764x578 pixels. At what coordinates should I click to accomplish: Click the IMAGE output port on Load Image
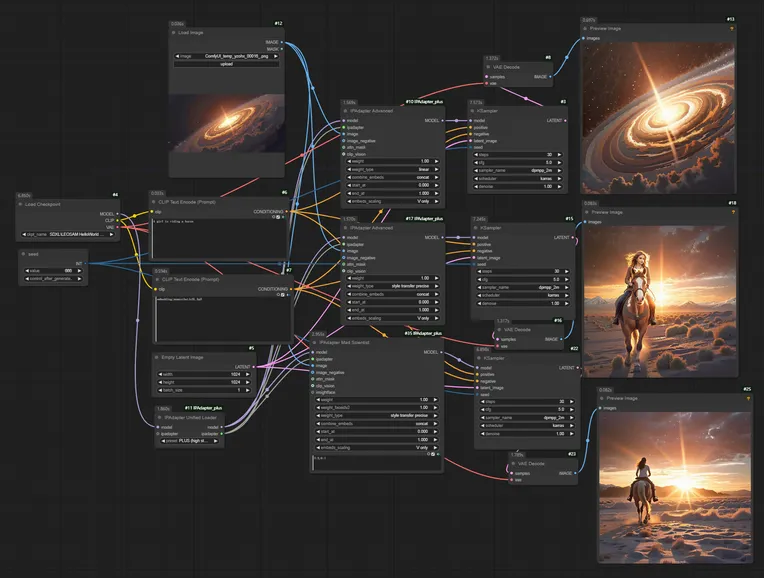pos(283,43)
